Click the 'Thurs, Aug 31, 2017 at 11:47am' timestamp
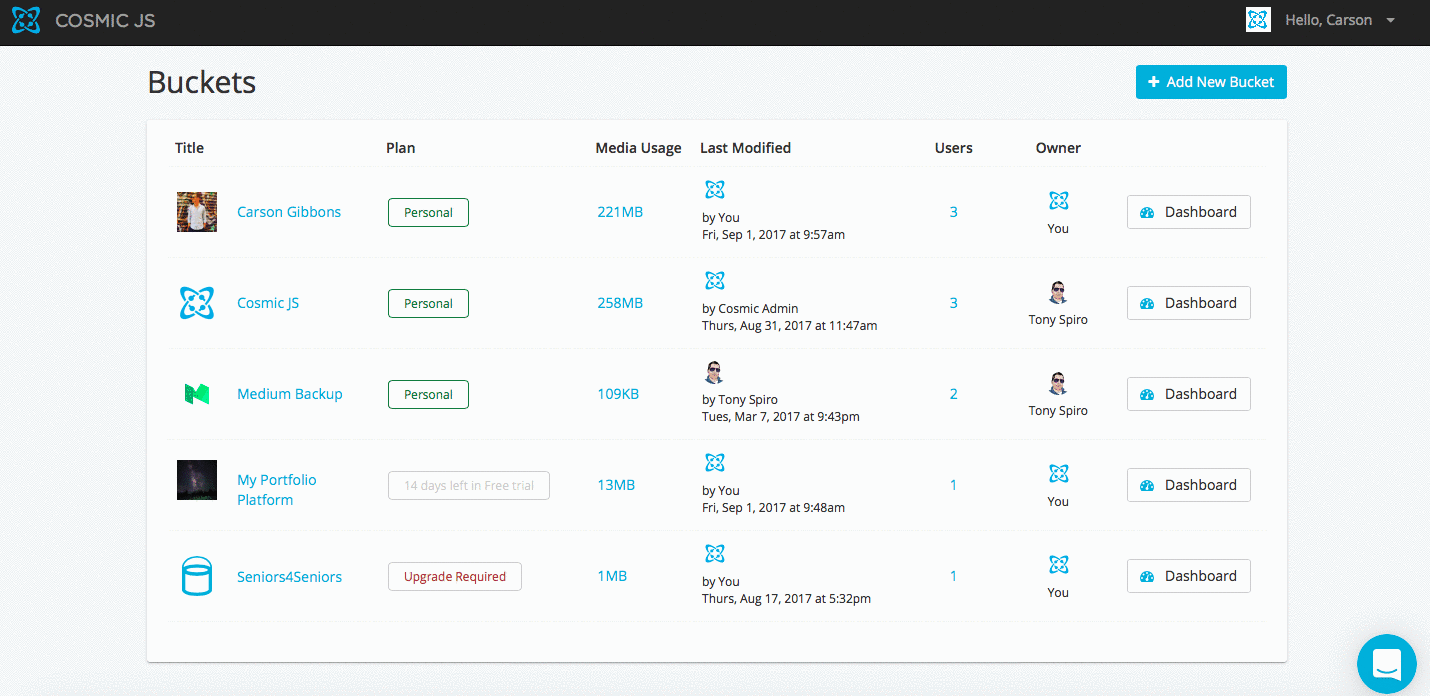The image size is (1430, 696). click(790, 326)
